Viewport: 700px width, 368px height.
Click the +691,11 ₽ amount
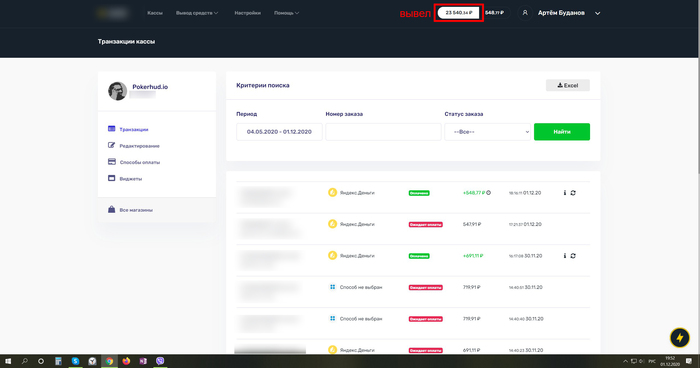[473, 256]
